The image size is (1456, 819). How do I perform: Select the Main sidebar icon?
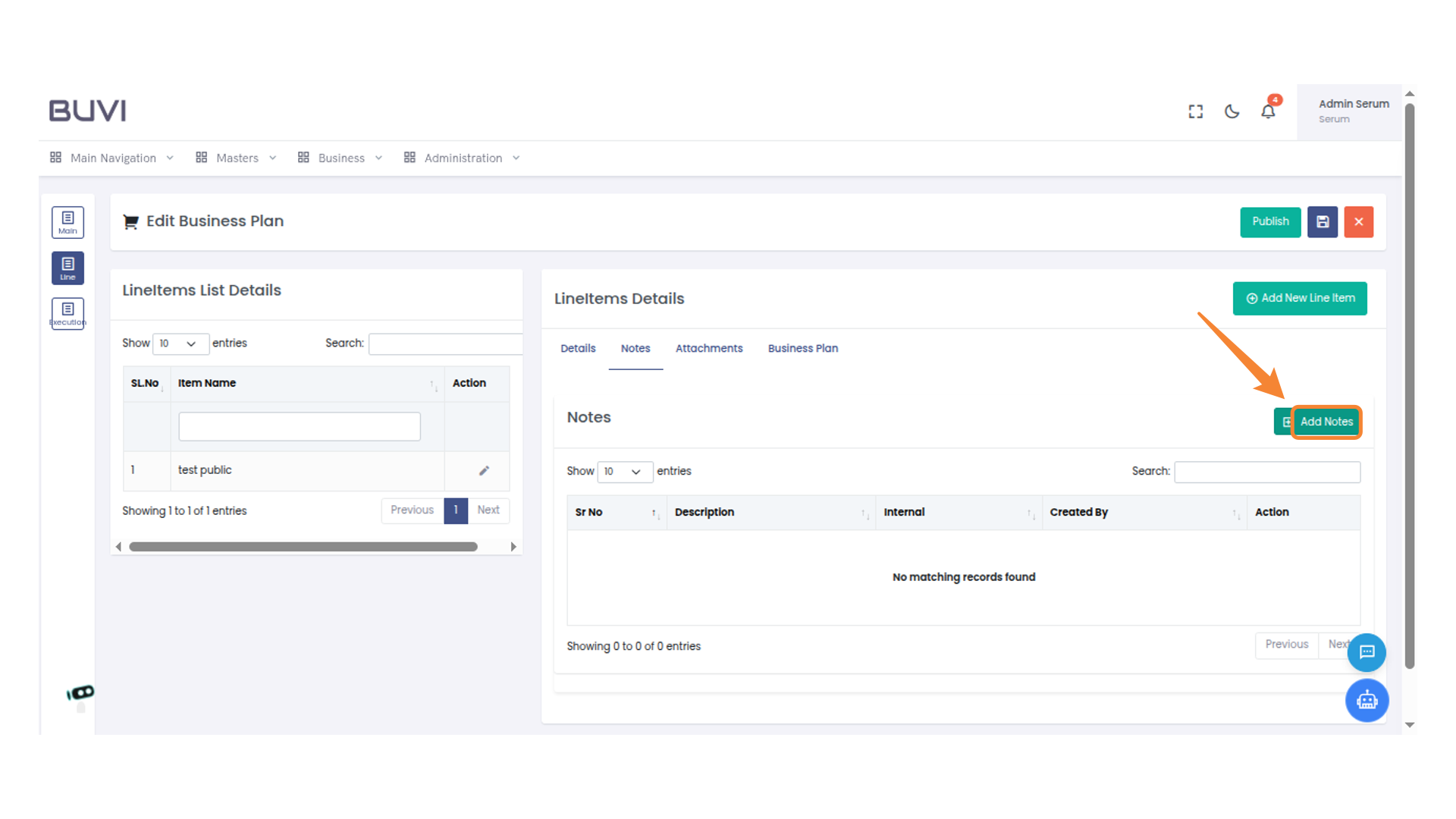(67, 222)
